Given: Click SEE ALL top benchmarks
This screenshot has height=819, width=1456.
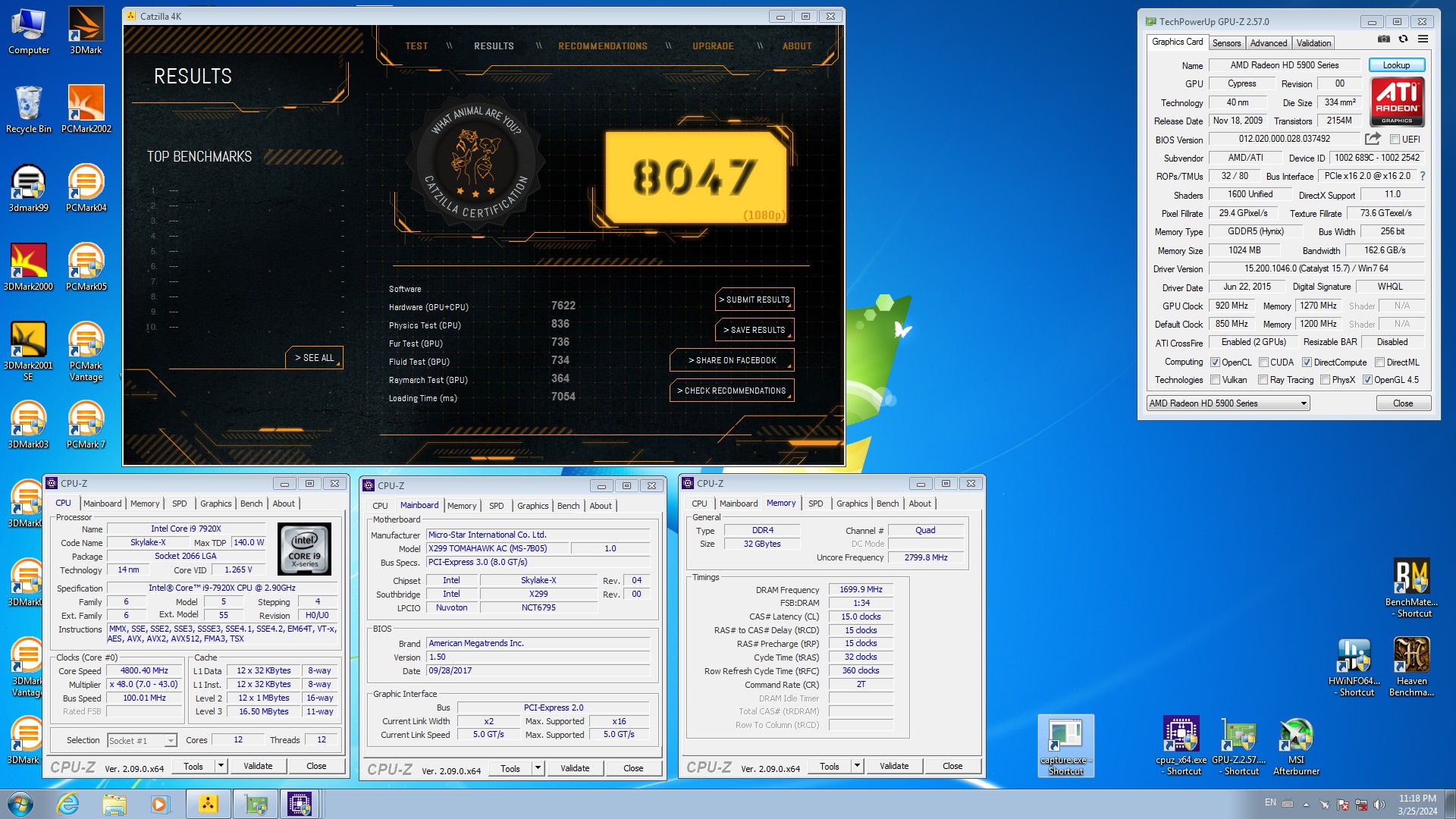Looking at the screenshot, I should click(x=315, y=358).
